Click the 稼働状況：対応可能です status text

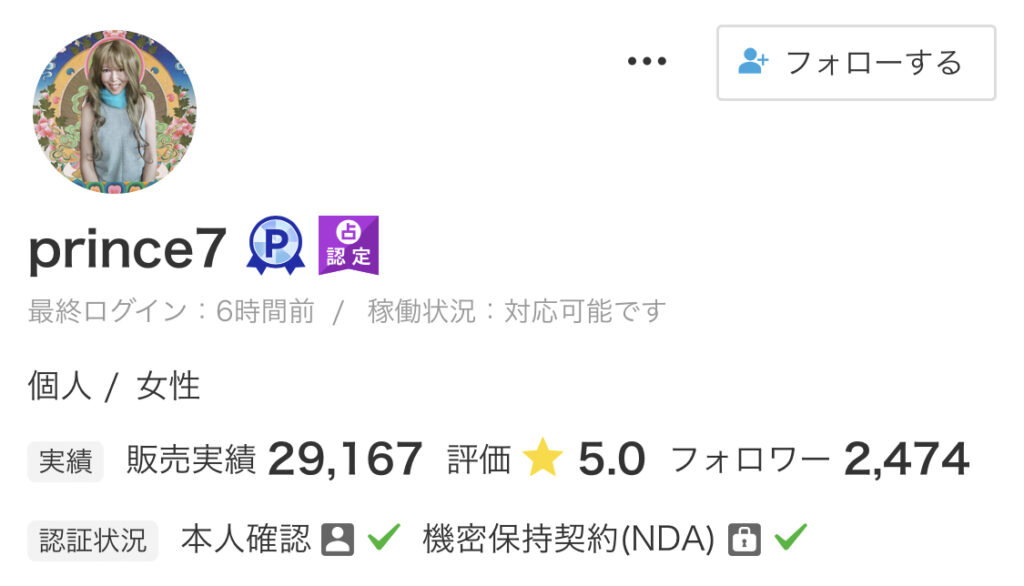click(517, 312)
